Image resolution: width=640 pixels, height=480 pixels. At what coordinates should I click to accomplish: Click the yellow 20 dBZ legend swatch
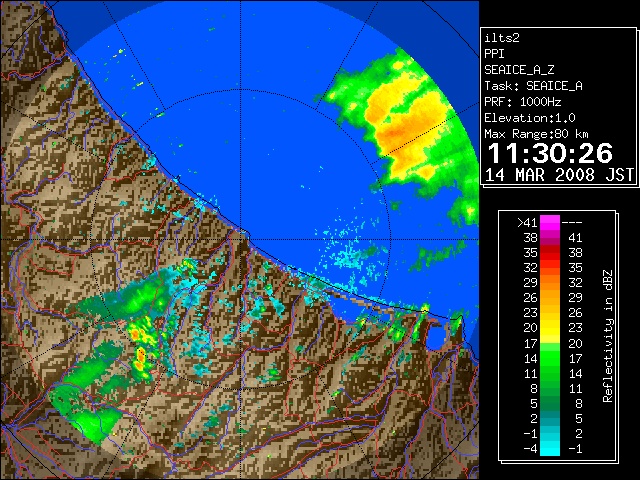point(550,328)
